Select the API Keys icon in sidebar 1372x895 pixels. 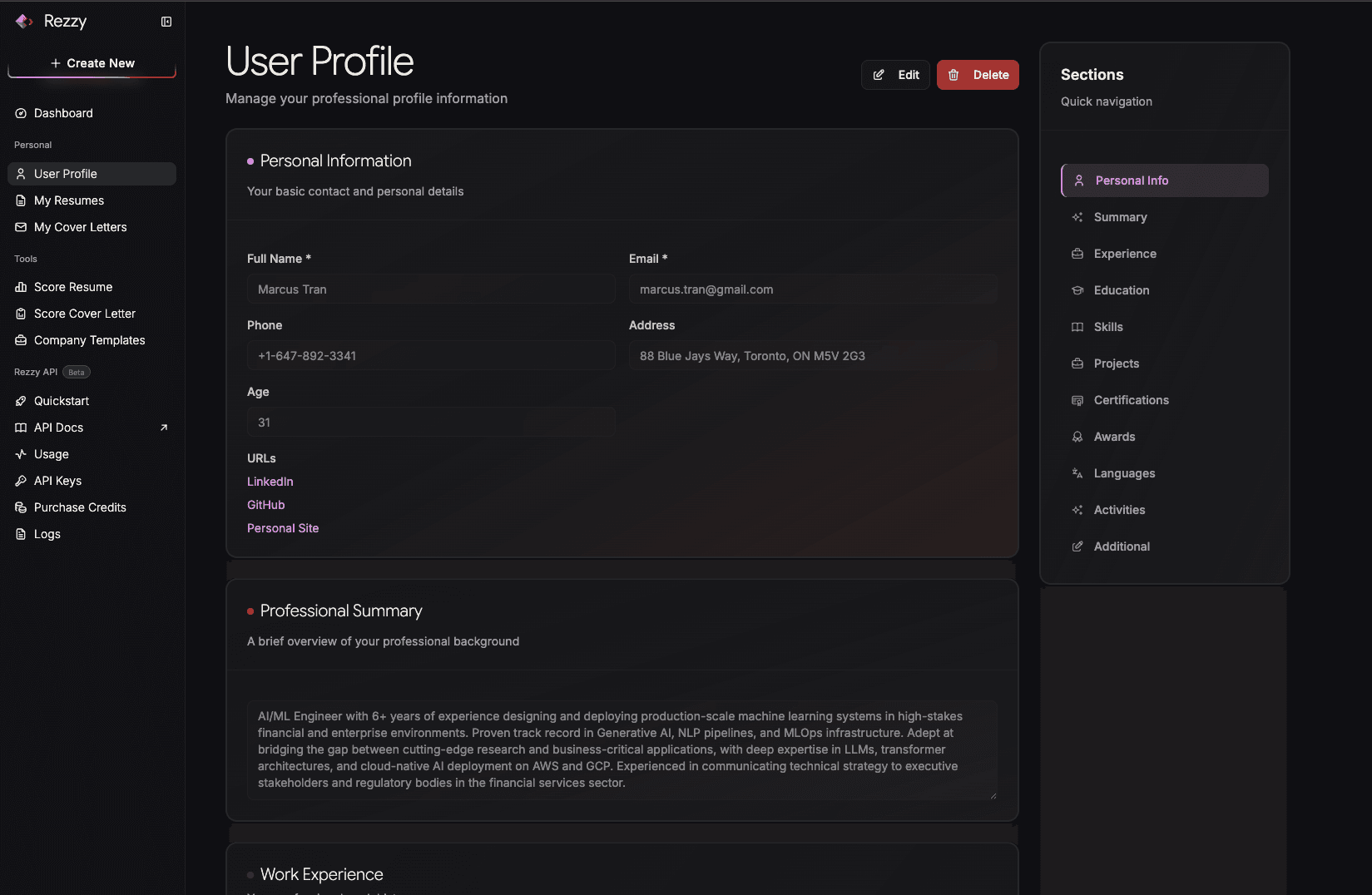pyautogui.click(x=21, y=480)
